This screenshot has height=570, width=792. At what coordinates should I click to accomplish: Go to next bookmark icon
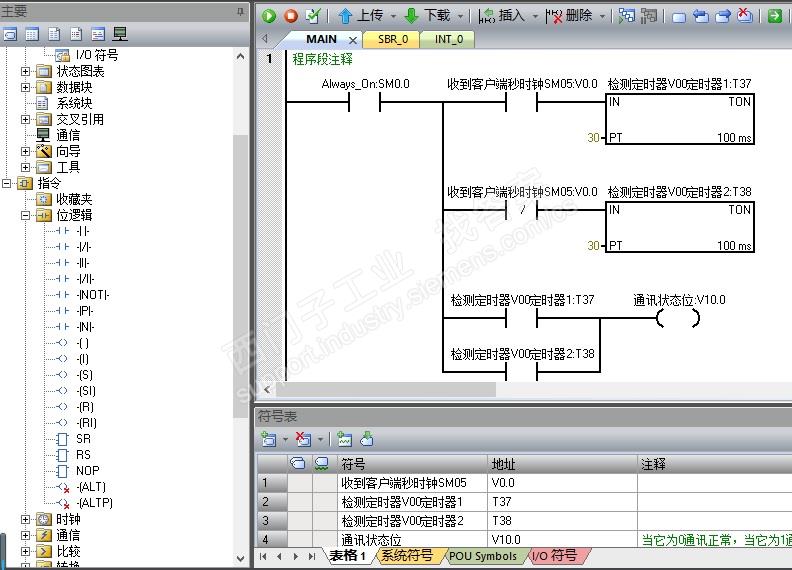pos(723,17)
